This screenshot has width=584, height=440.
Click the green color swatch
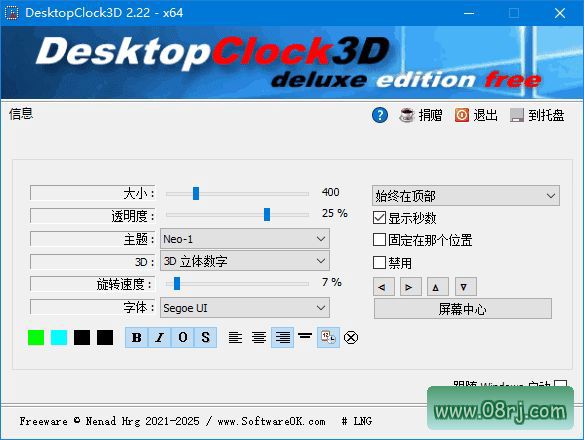[x=36, y=338]
